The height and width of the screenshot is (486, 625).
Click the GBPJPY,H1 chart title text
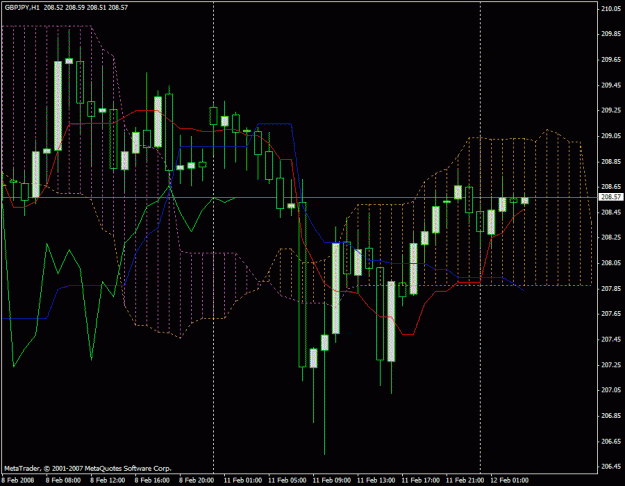tap(22, 8)
